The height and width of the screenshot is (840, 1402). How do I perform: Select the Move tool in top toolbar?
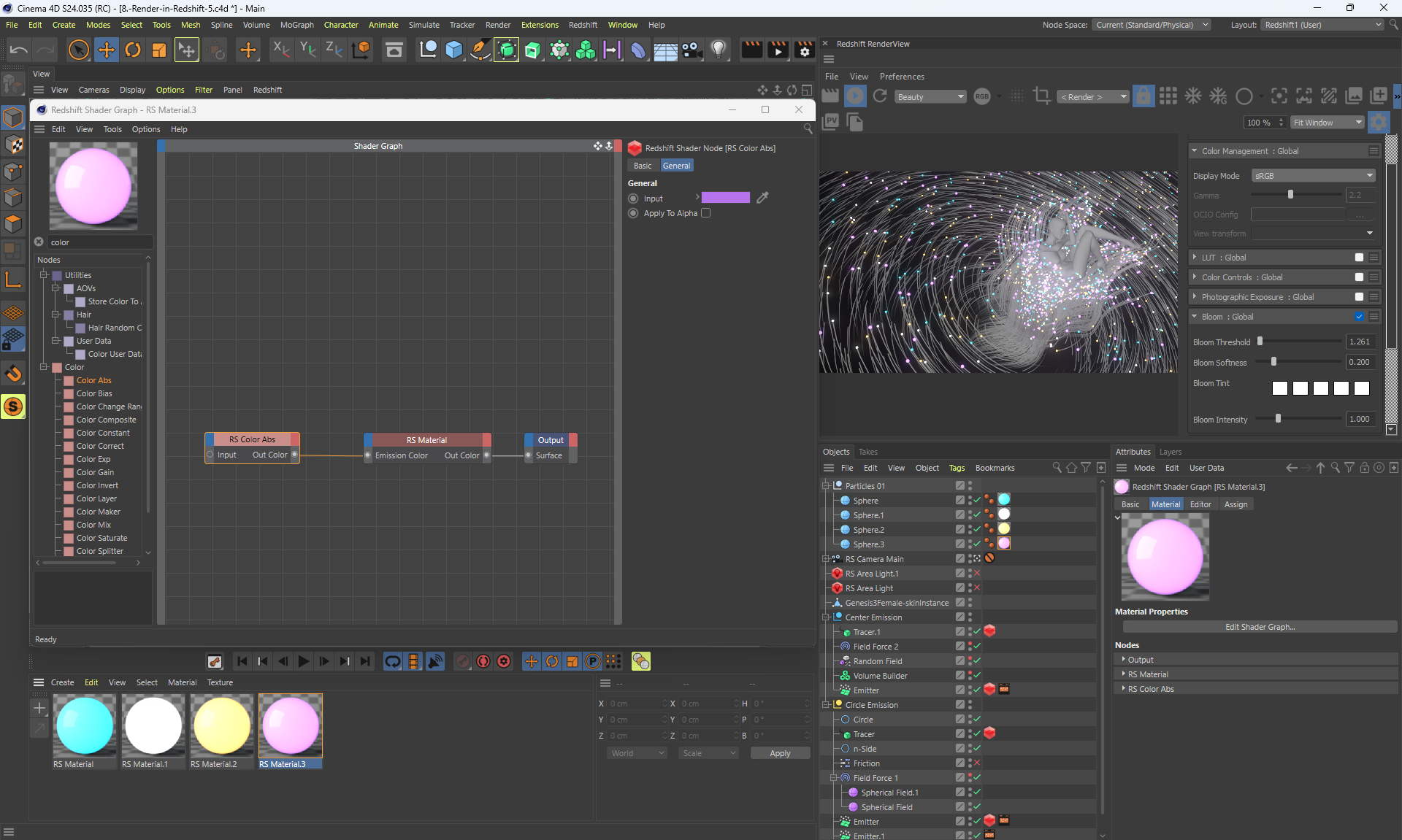click(107, 50)
